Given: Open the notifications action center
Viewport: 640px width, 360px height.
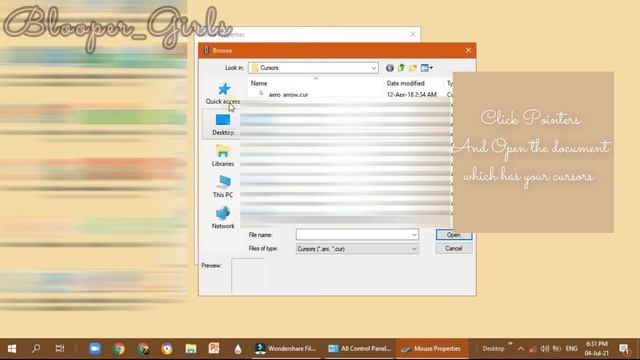Looking at the screenshot, I should tap(624, 349).
